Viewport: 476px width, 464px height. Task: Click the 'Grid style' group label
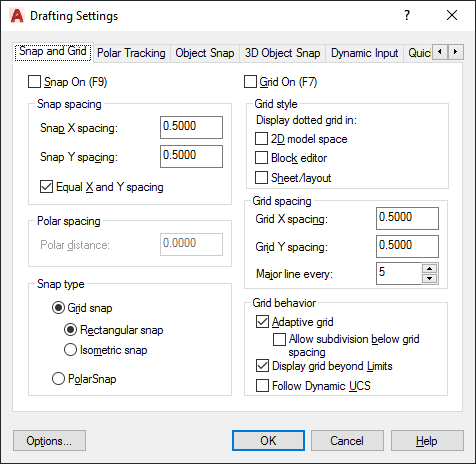[x=276, y=104]
